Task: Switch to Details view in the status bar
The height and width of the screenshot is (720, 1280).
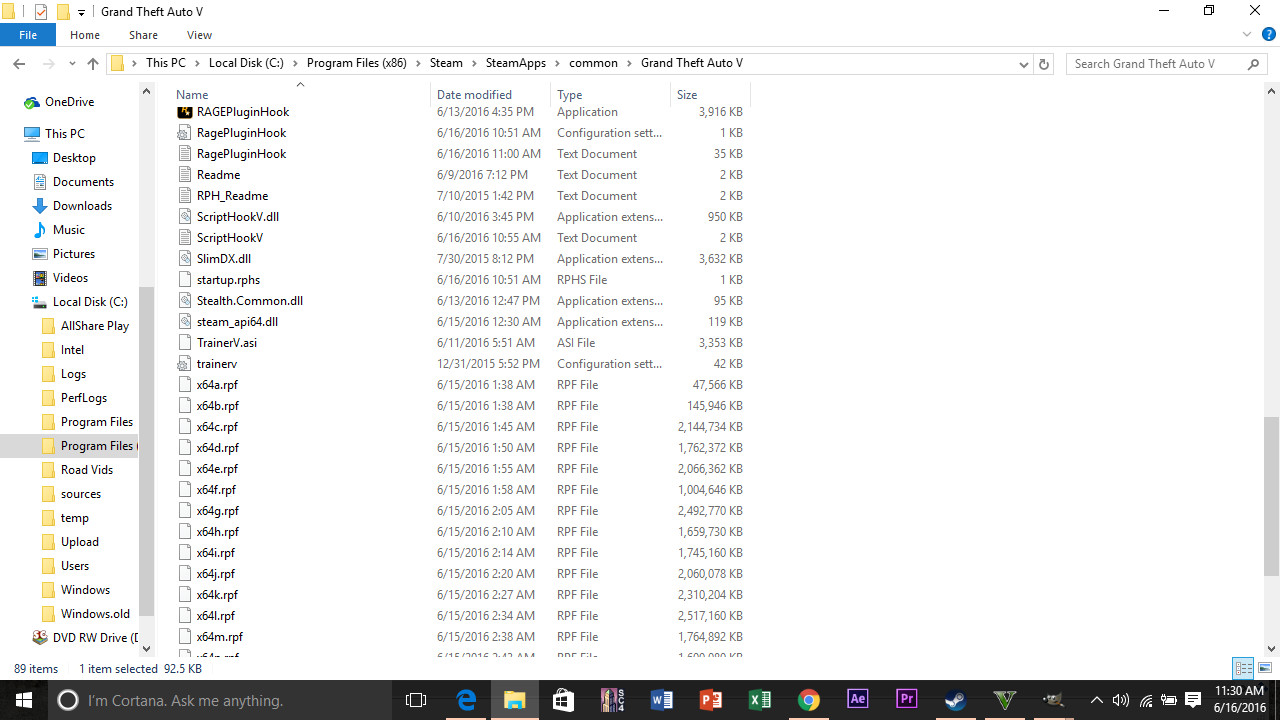Action: click(x=1244, y=668)
